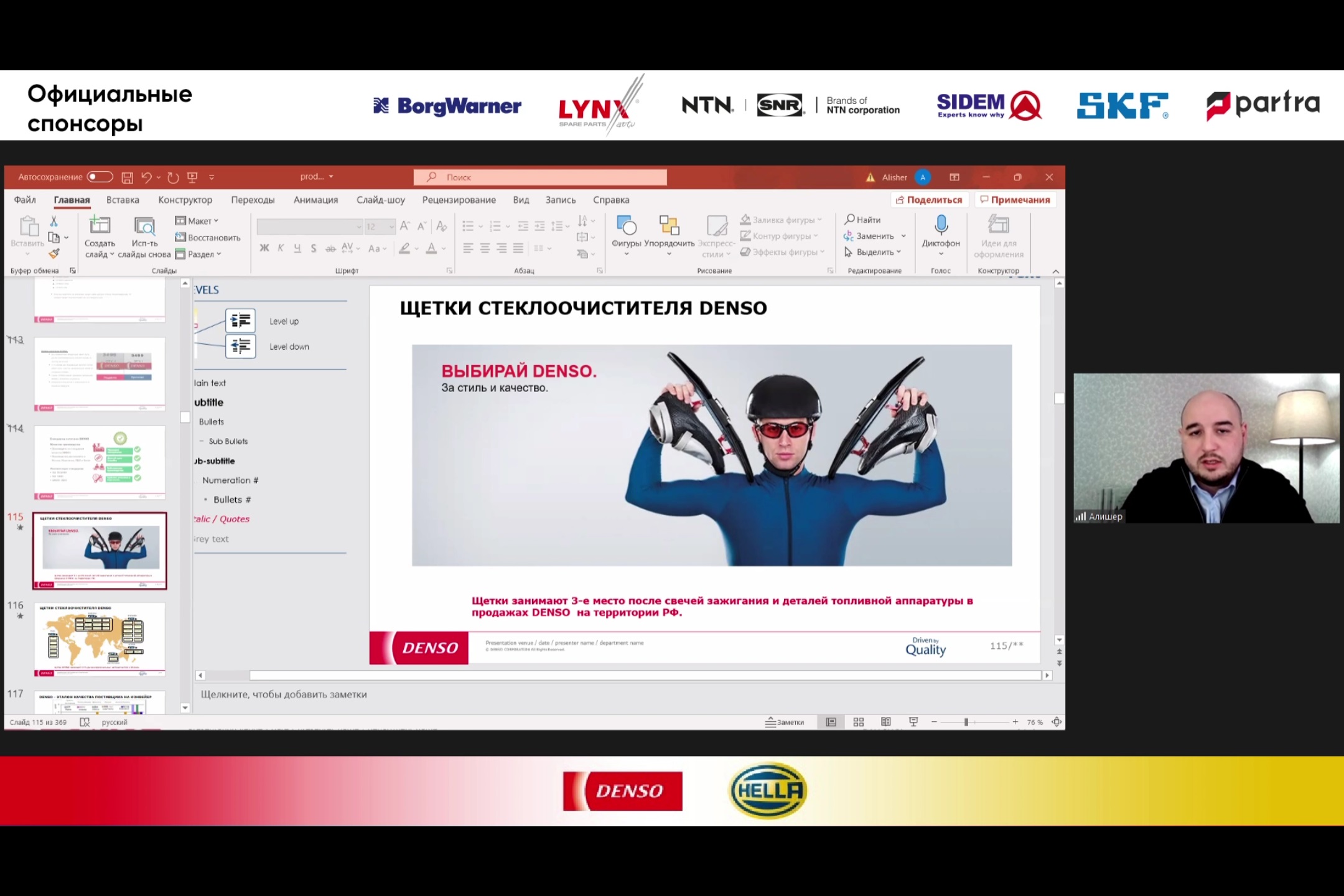Image resolution: width=1344 pixels, height=896 pixels.
Task: Open the Упорядочить arrange menu
Action: (x=669, y=235)
